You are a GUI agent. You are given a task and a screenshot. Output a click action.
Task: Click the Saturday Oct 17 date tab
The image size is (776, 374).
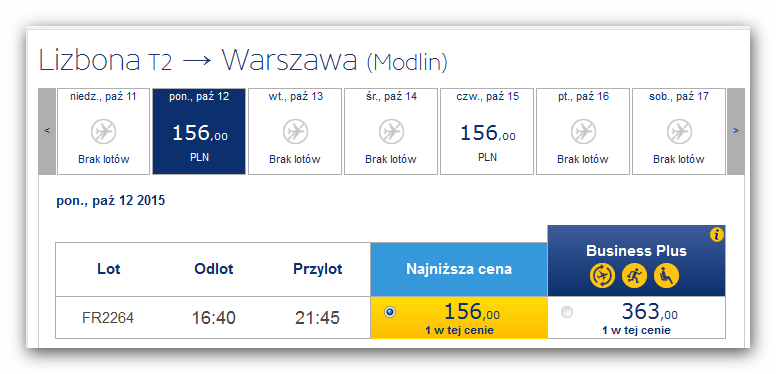click(679, 131)
